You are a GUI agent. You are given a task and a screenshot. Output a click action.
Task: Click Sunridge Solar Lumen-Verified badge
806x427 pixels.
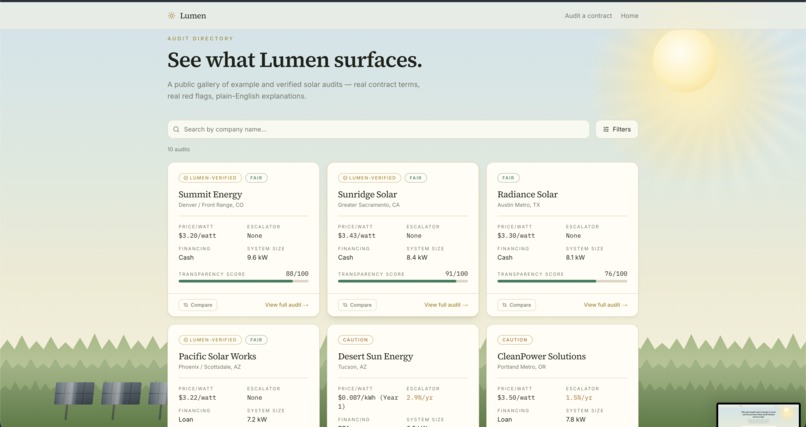[x=369, y=178]
